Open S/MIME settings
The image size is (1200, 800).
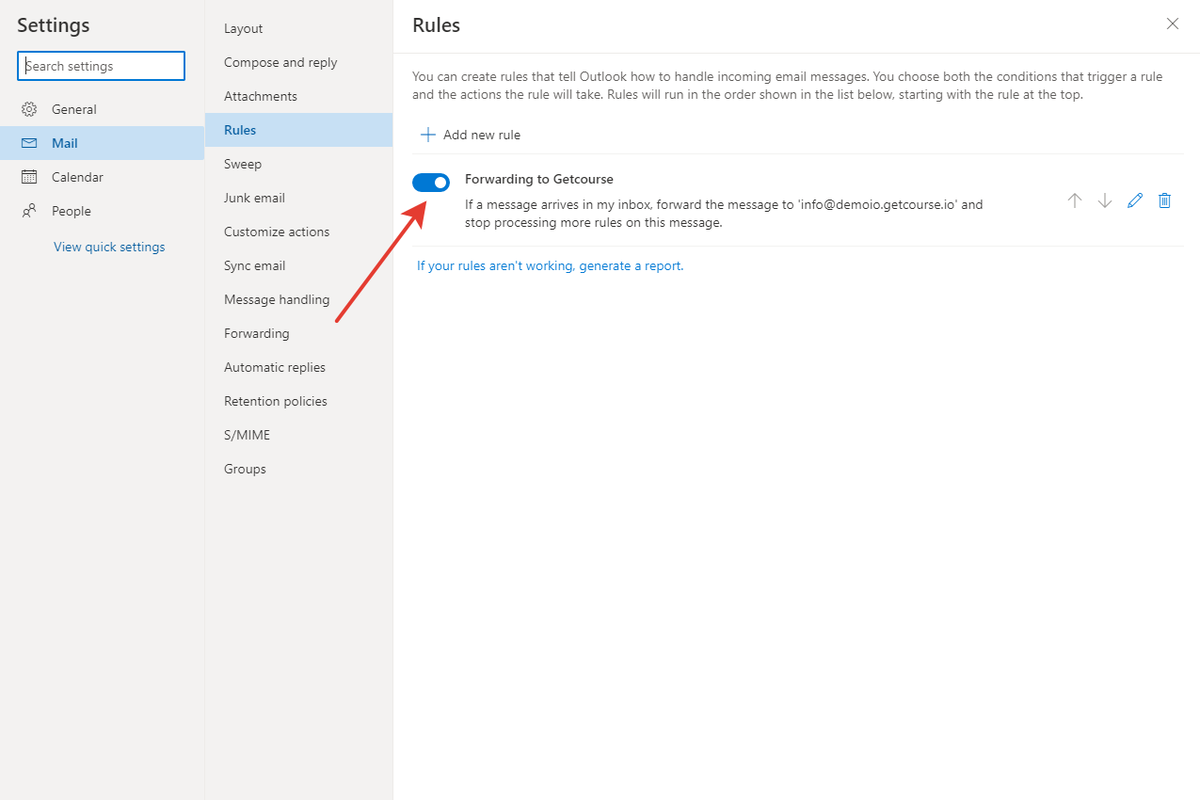pos(299,436)
